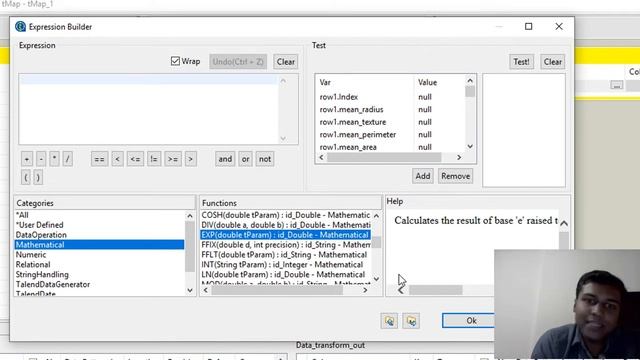Click the Undo(Ctrl + Z) button
Screen dimensions: 640x360
(238, 62)
